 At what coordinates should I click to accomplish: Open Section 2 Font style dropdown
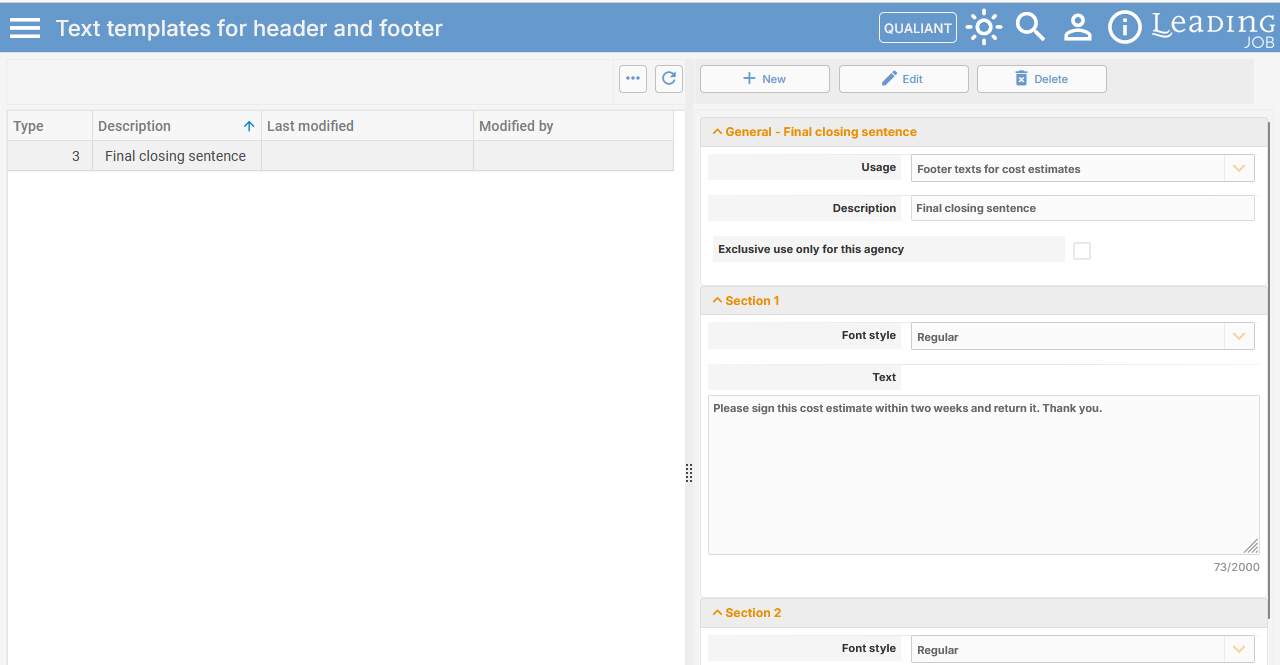[1083, 649]
